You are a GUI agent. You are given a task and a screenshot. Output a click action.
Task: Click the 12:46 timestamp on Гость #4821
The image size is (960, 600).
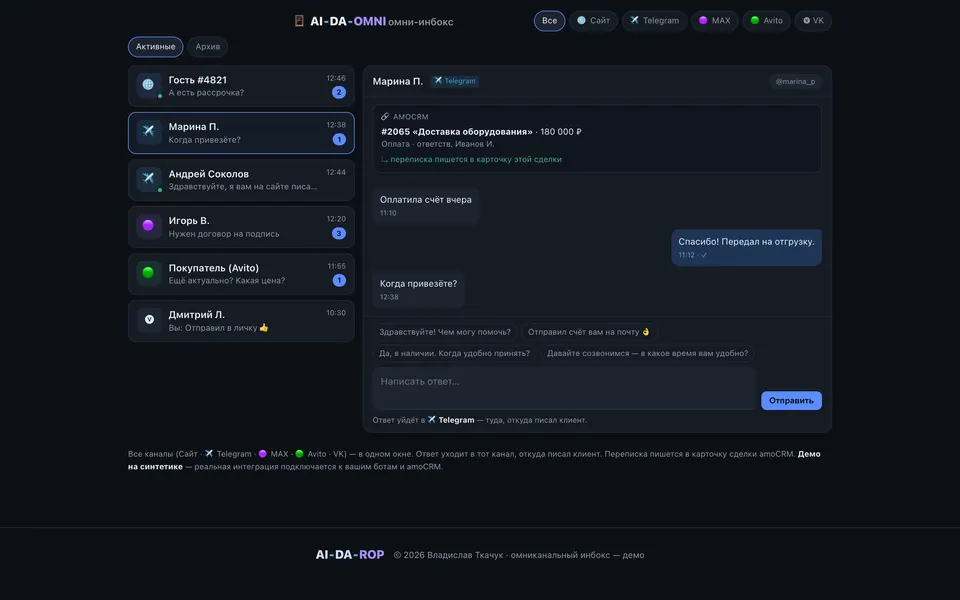click(x=336, y=78)
